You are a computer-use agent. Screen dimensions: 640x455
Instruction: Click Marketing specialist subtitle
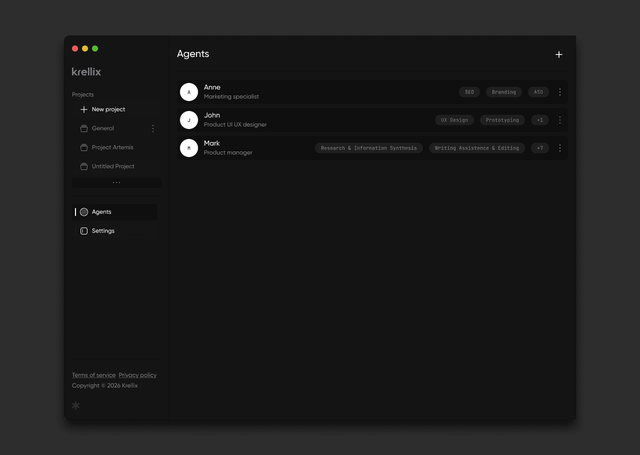tap(231, 97)
